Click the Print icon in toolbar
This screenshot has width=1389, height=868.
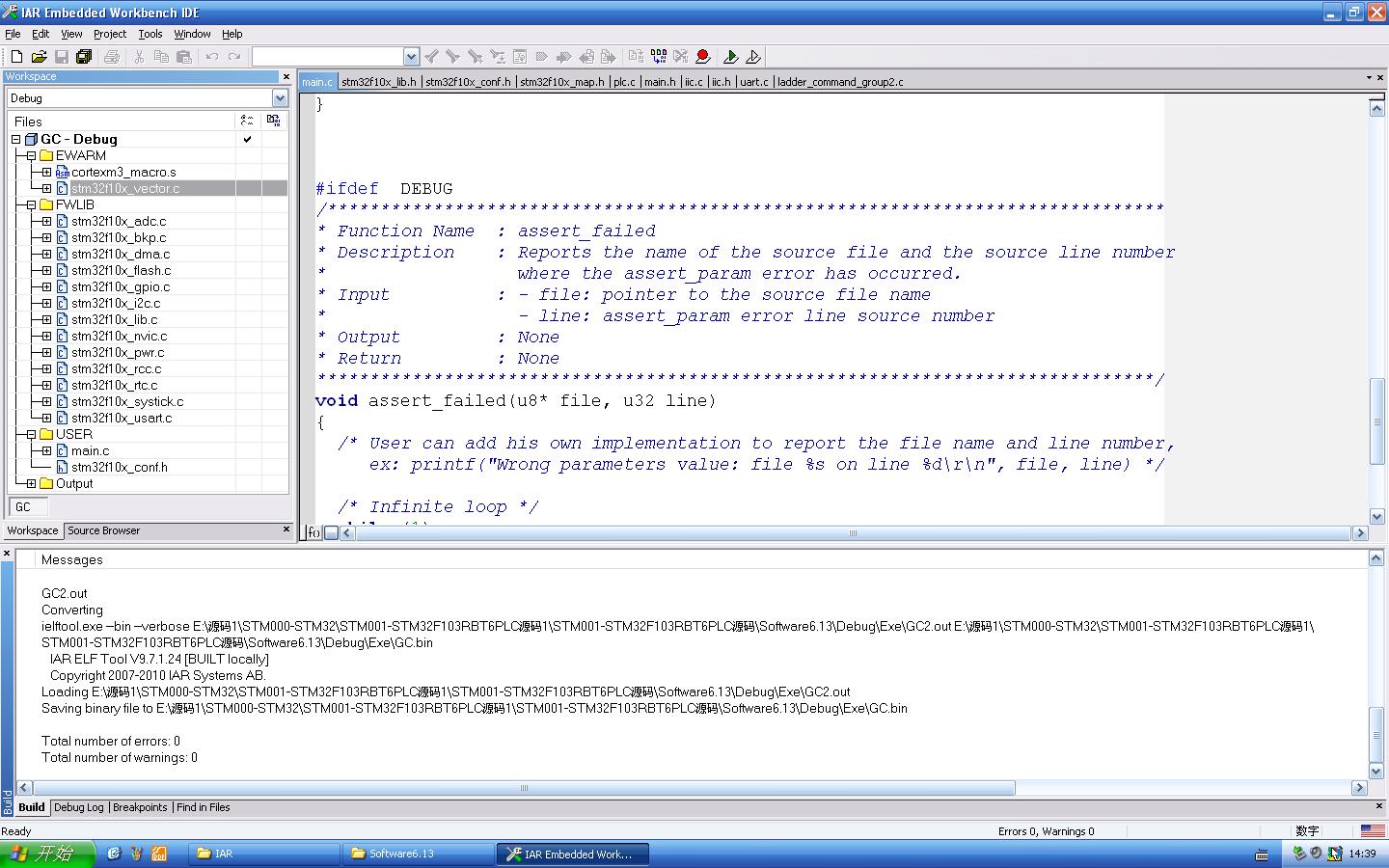(x=111, y=57)
